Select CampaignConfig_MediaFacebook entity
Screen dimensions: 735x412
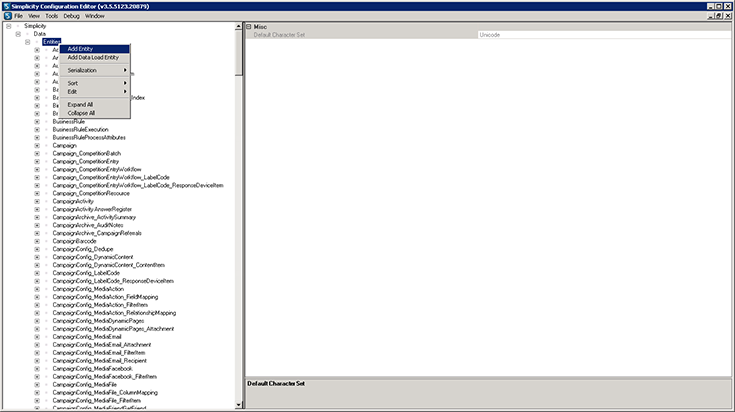(92, 369)
